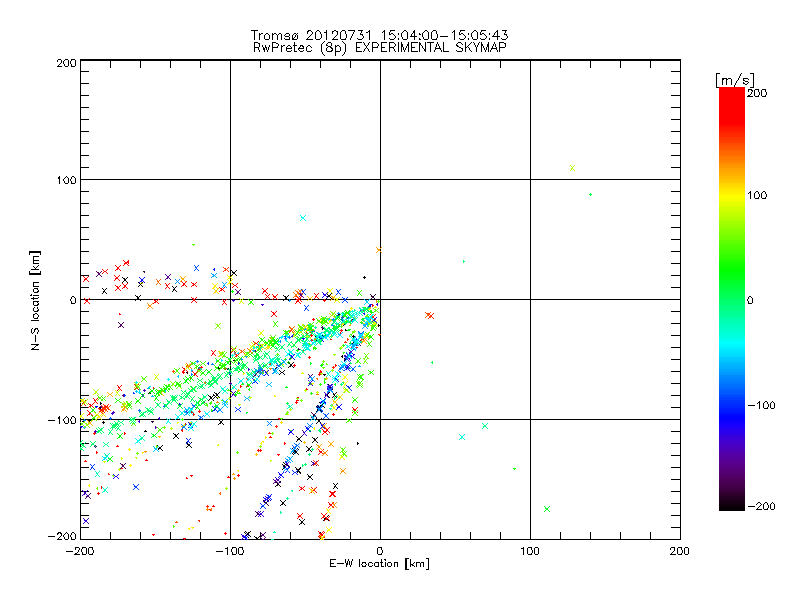Click the yellow 100 m/s band on colorbar
This screenshot has width=800, height=600.
pyautogui.click(x=732, y=195)
